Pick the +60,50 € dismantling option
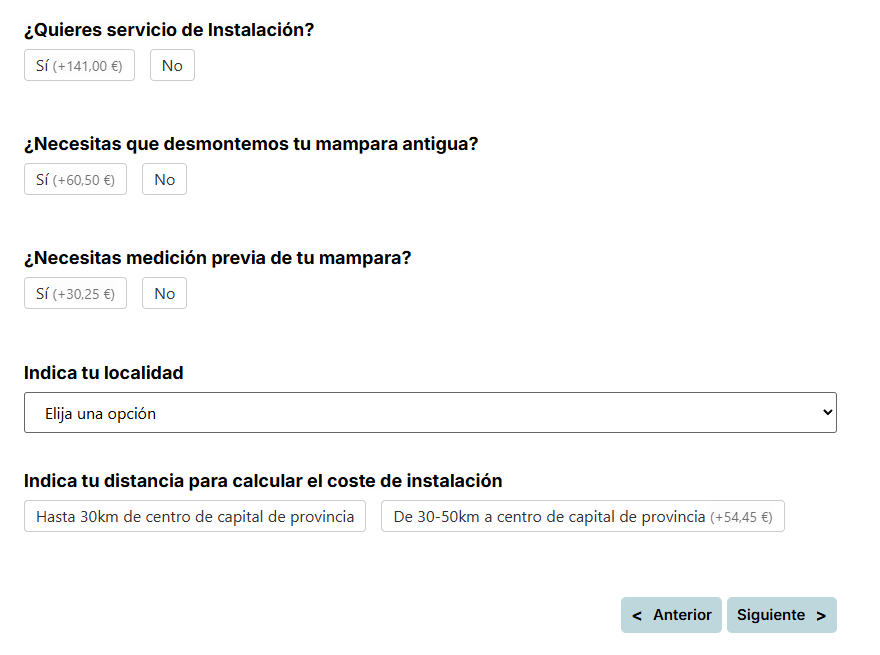The width and height of the screenshot is (880, 655). click(74, 178)
